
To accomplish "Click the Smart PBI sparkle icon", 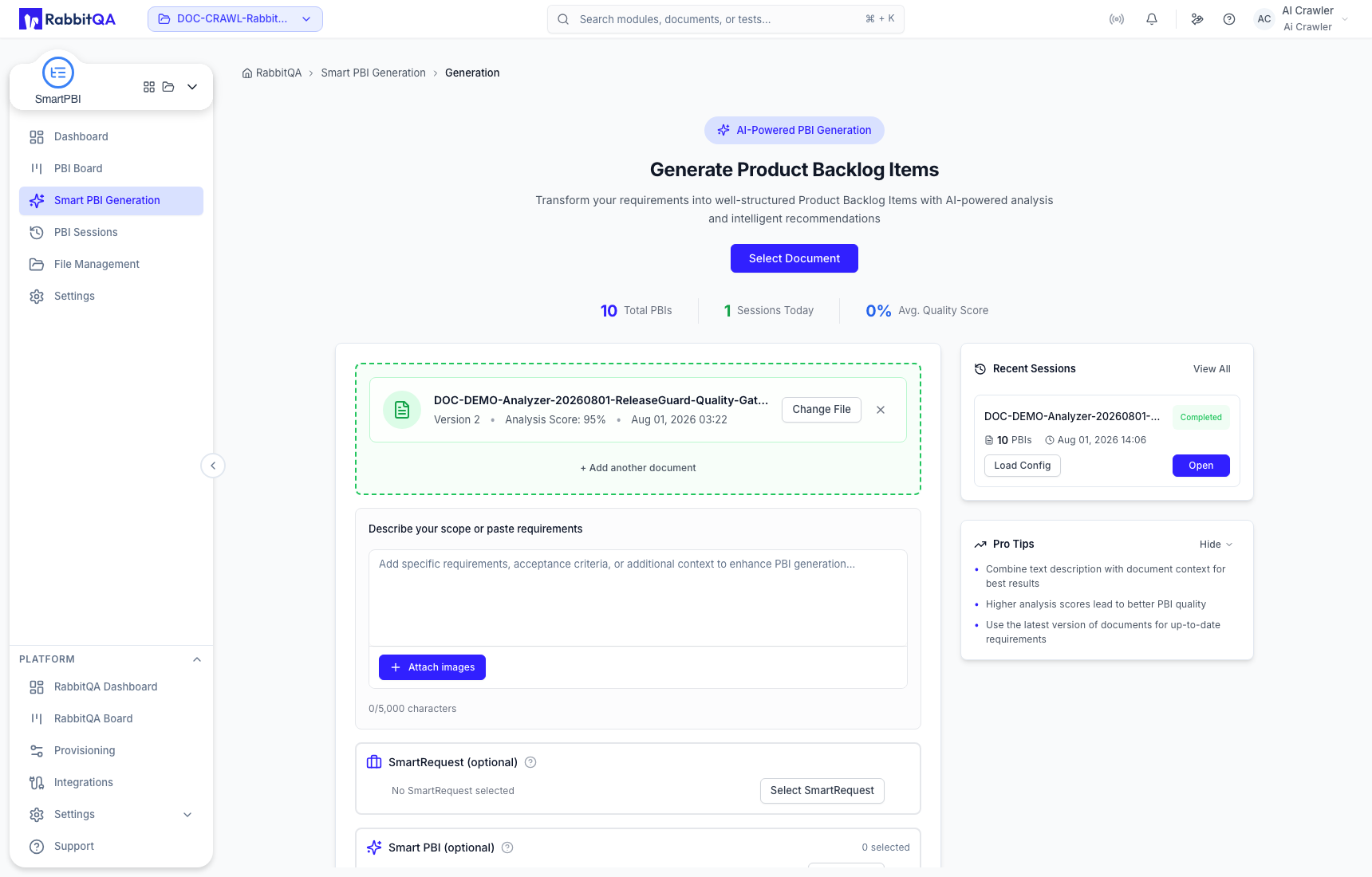I will 374,848.
